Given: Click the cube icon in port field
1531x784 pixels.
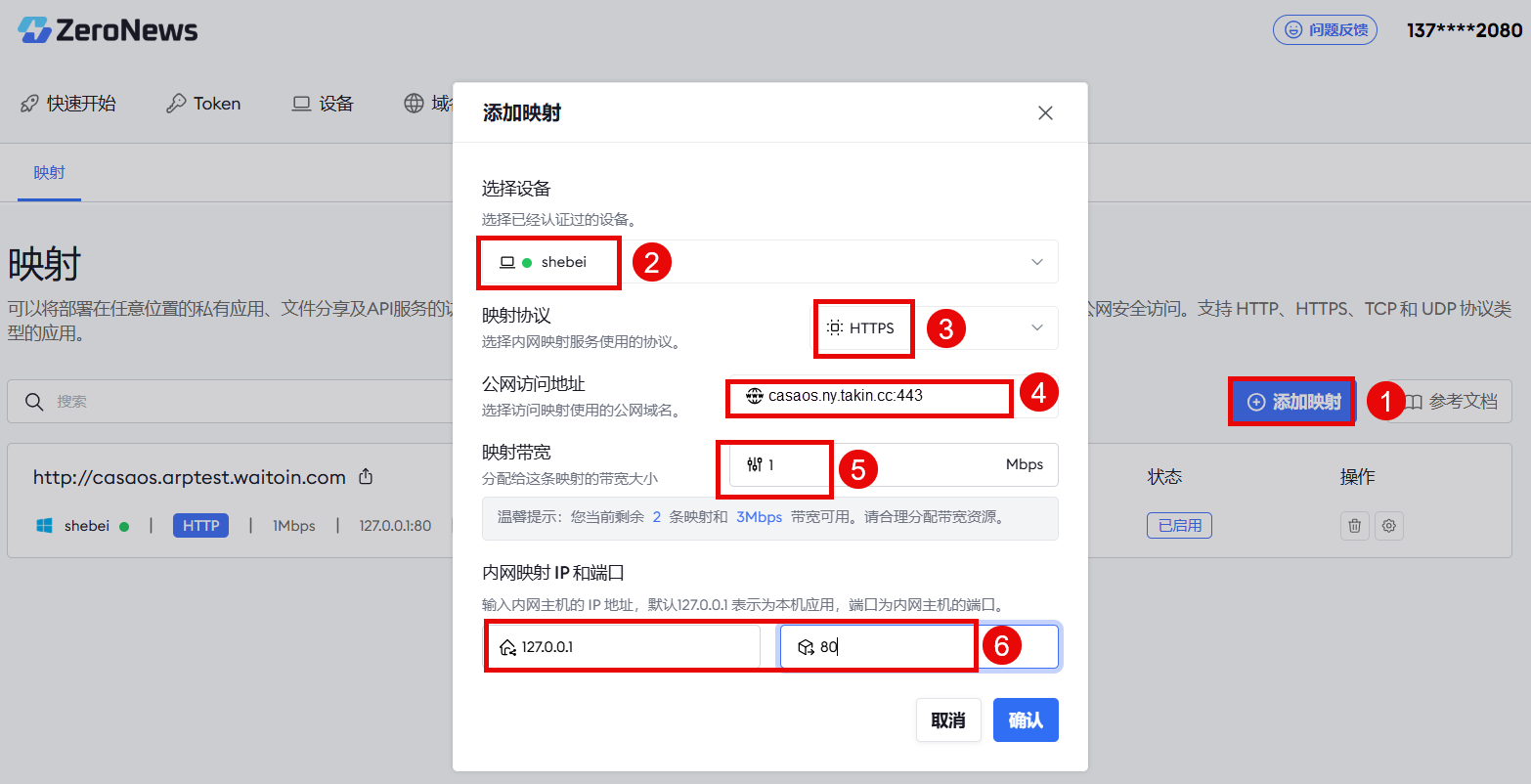Looking at the screenshot, I should click(x=806, y=647).
